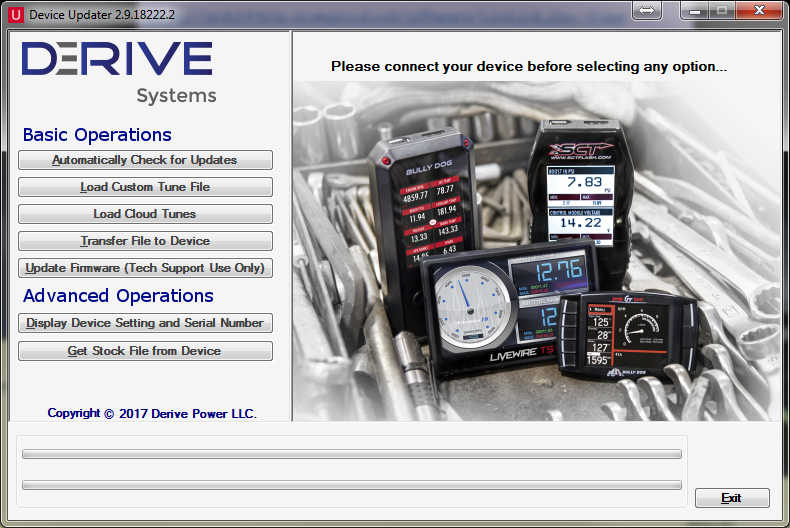The width and height of the screenshot is (790, 528).
Task: Minimize the Device Updater window
Action: tap(695, 10)
